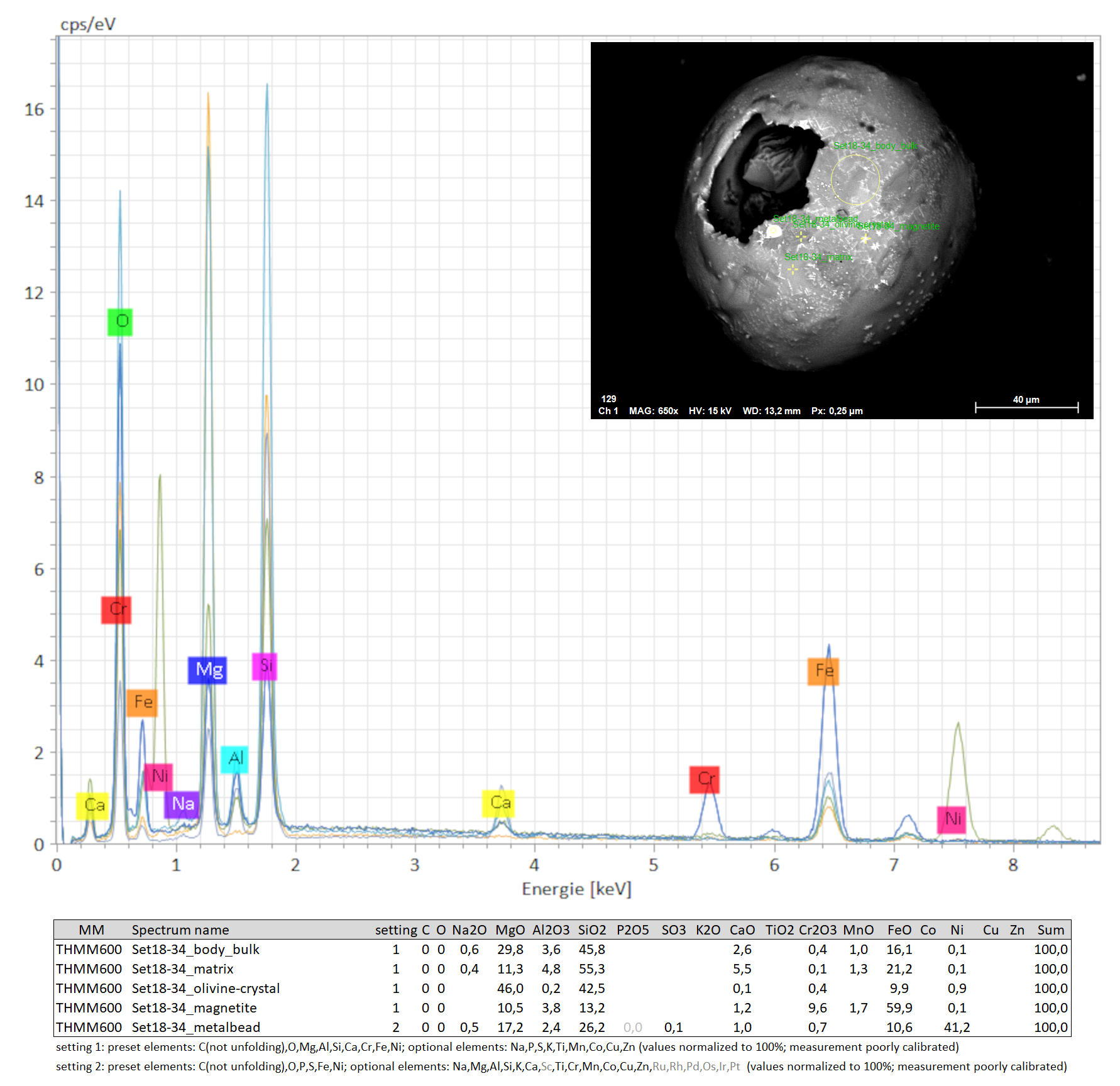Click the Set18-34_magnetite spectrum name in table

[194, 1007]
